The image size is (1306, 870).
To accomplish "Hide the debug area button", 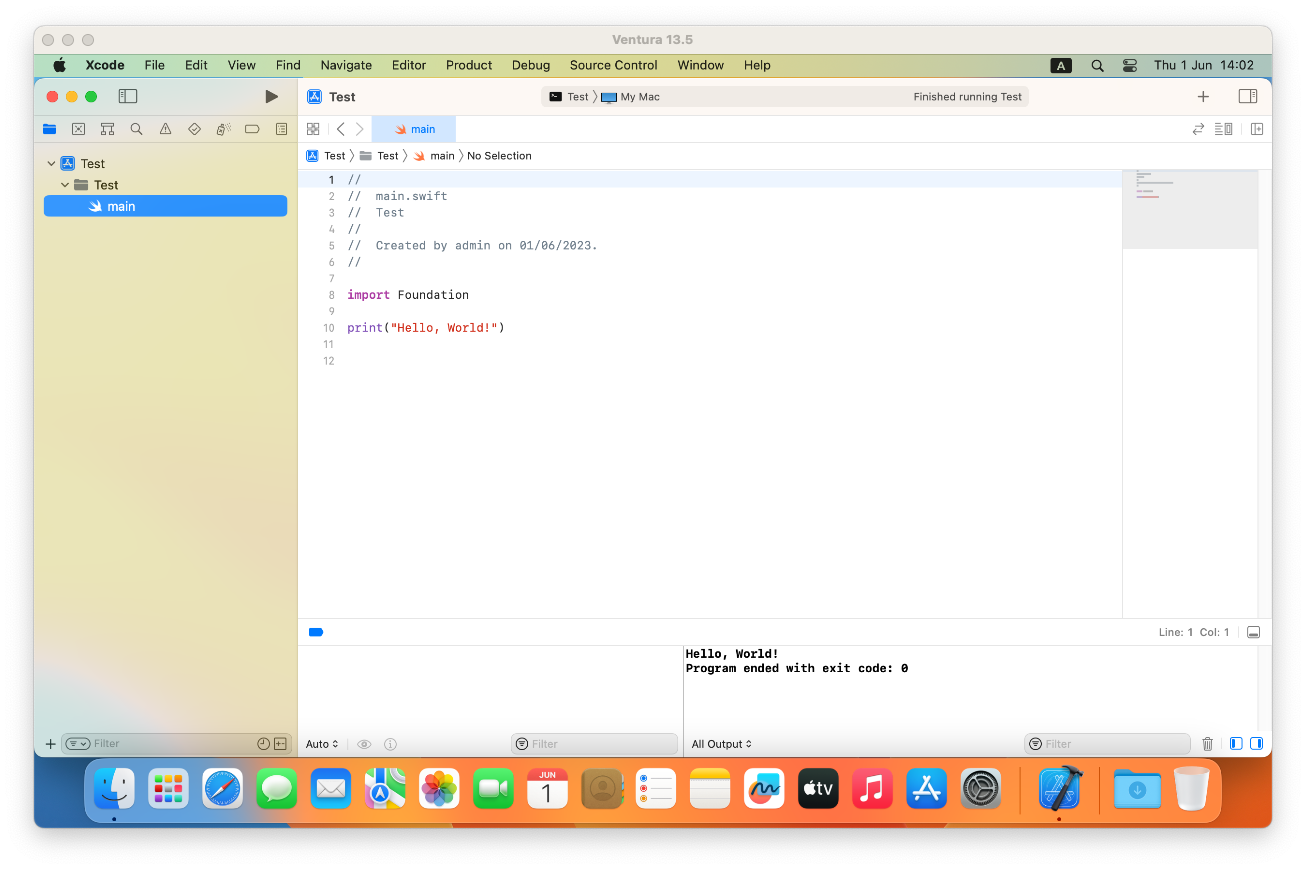I will 1254,632.
